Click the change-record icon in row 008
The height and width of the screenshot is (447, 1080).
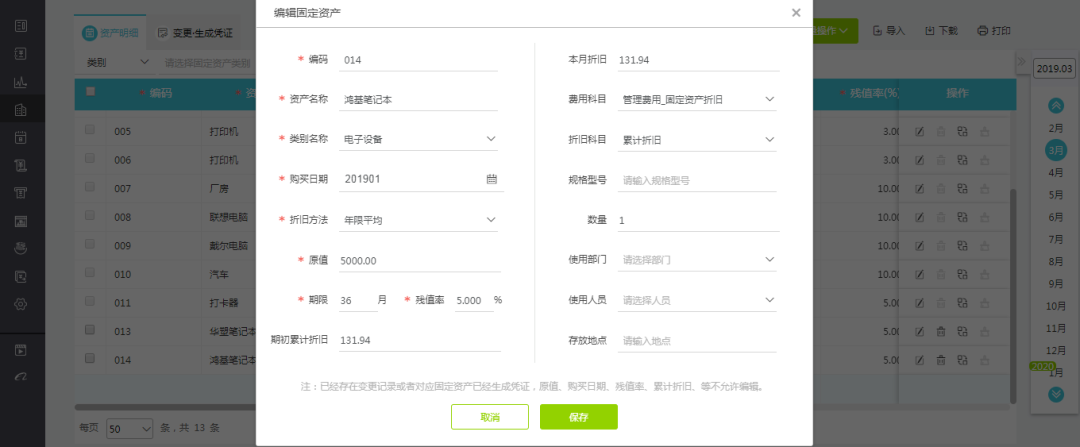[962, 217]
